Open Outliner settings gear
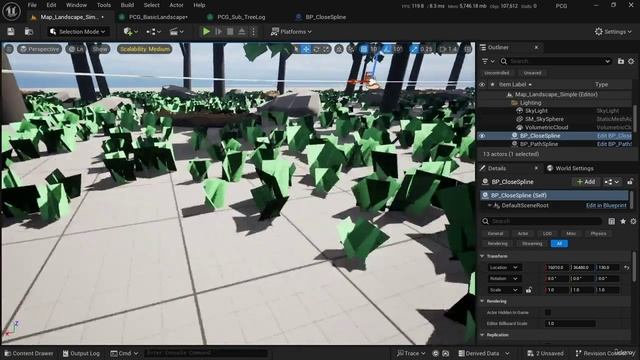The image size is (640, 360). (x=631, y=61)
